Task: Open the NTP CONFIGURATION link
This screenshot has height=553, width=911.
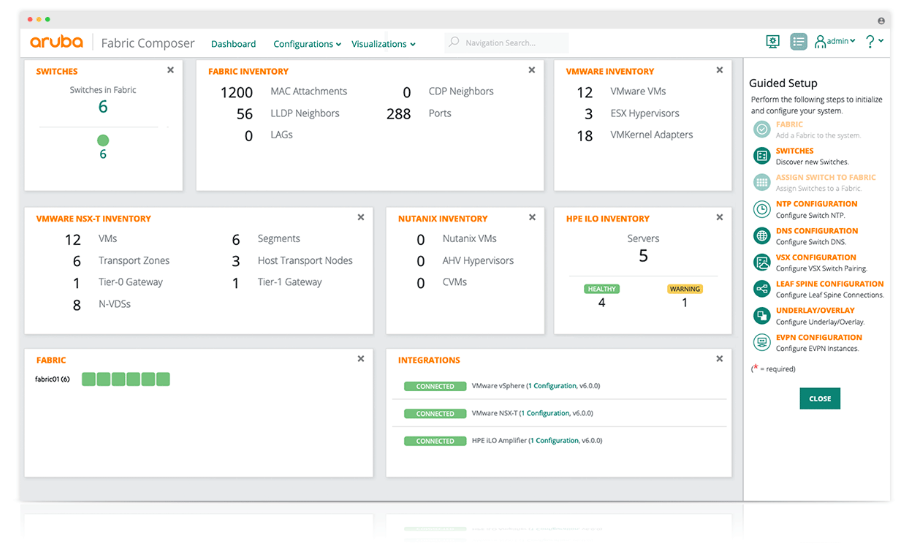Action: pyautogui.click(x=816, y=204)
